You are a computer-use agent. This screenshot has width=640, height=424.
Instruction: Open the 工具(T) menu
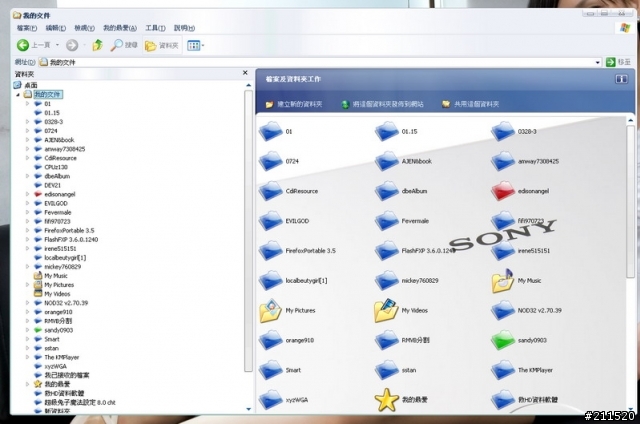(155, 28)
